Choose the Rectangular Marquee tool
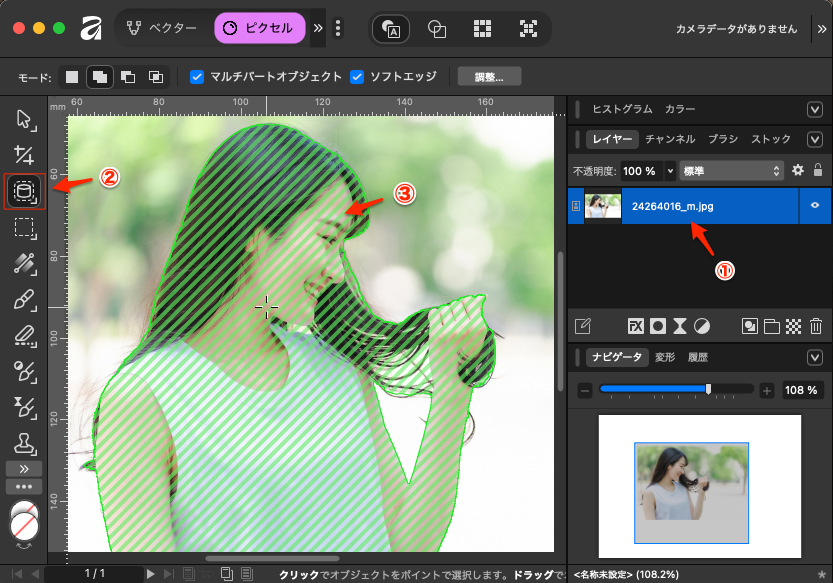Viewport: 833px width, 583px height. point(25,227)
